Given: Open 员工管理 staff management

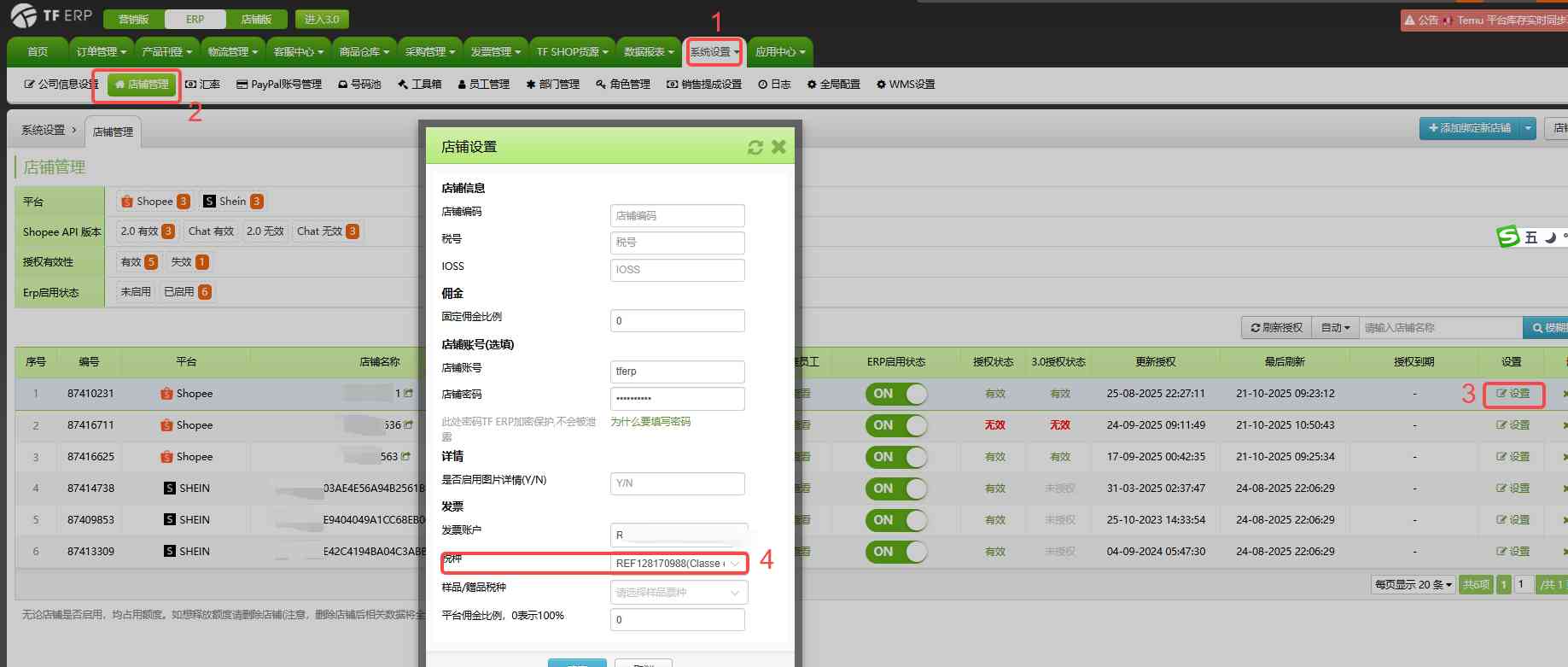Looking at the screenshot, I should (483, 85).
